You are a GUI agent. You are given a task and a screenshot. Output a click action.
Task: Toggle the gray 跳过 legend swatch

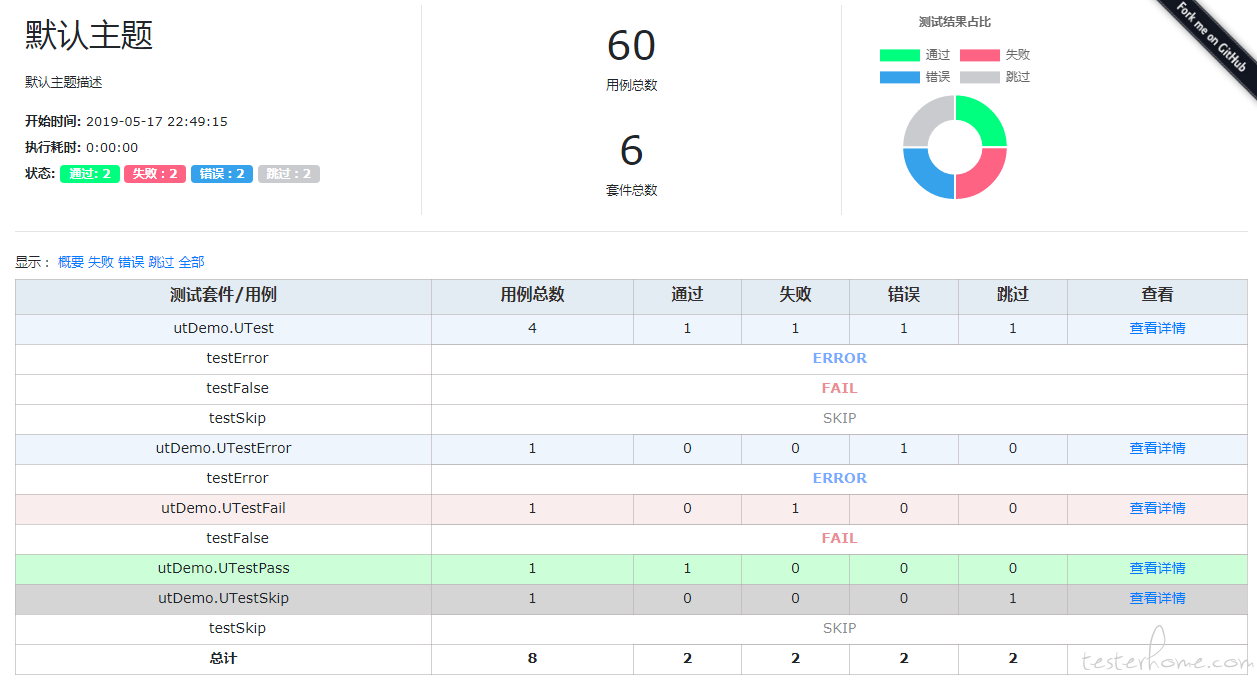[979, 77]
